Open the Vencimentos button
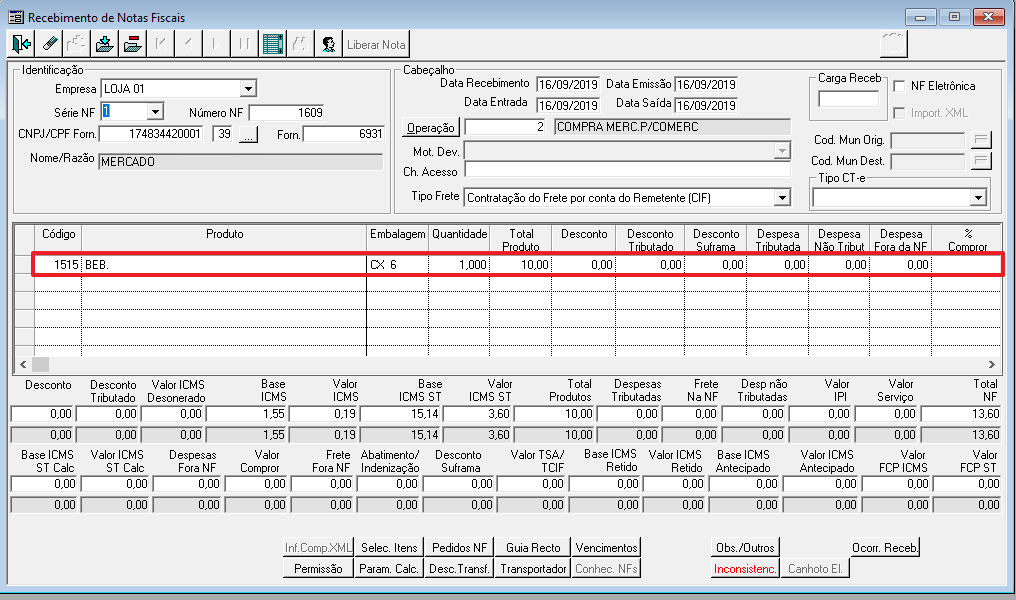The width and height of the screenshot is (1016, 600). [x=607, y=548]
